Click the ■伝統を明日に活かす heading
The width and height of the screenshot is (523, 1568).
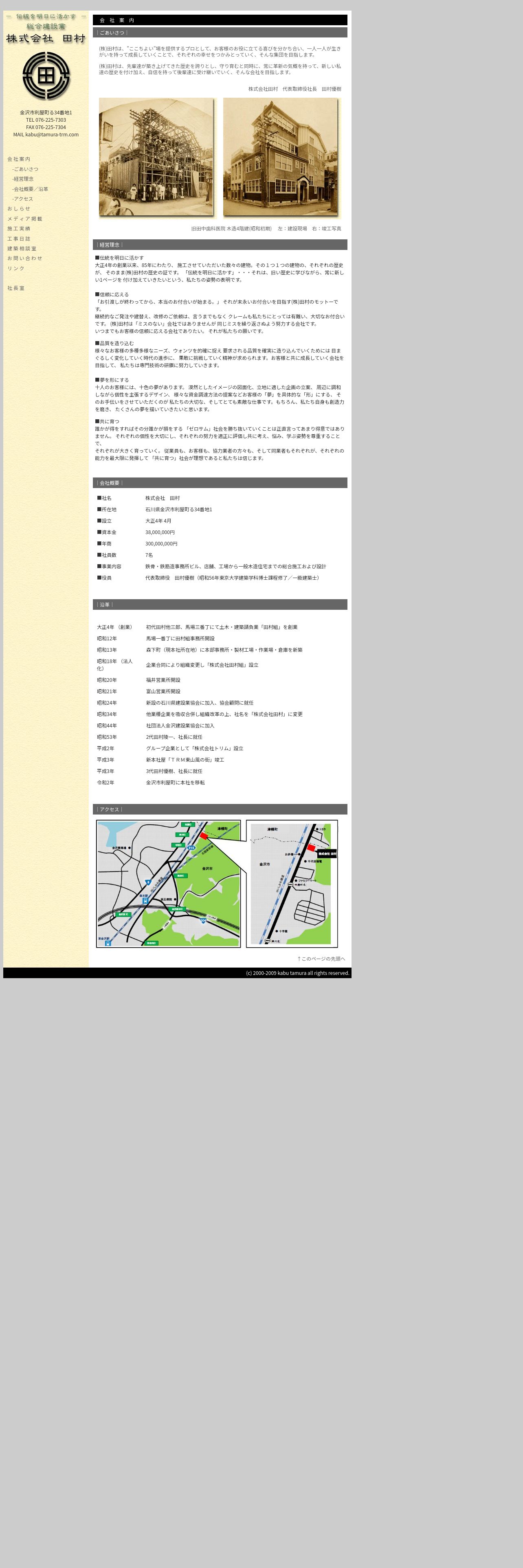click(x=119, y=258)
